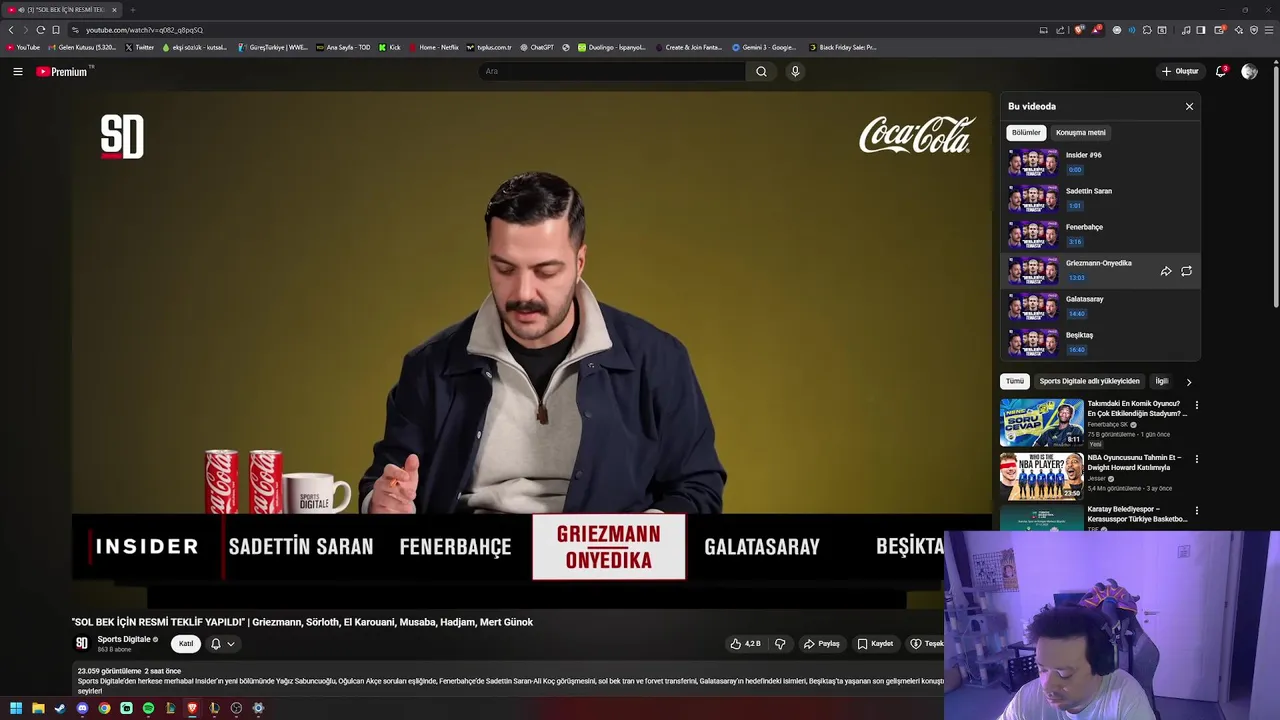Image resolution: width=1280 pixels, height=720 pixels.
Task: Click the Paylaş share button
Action: click(822, 644)
